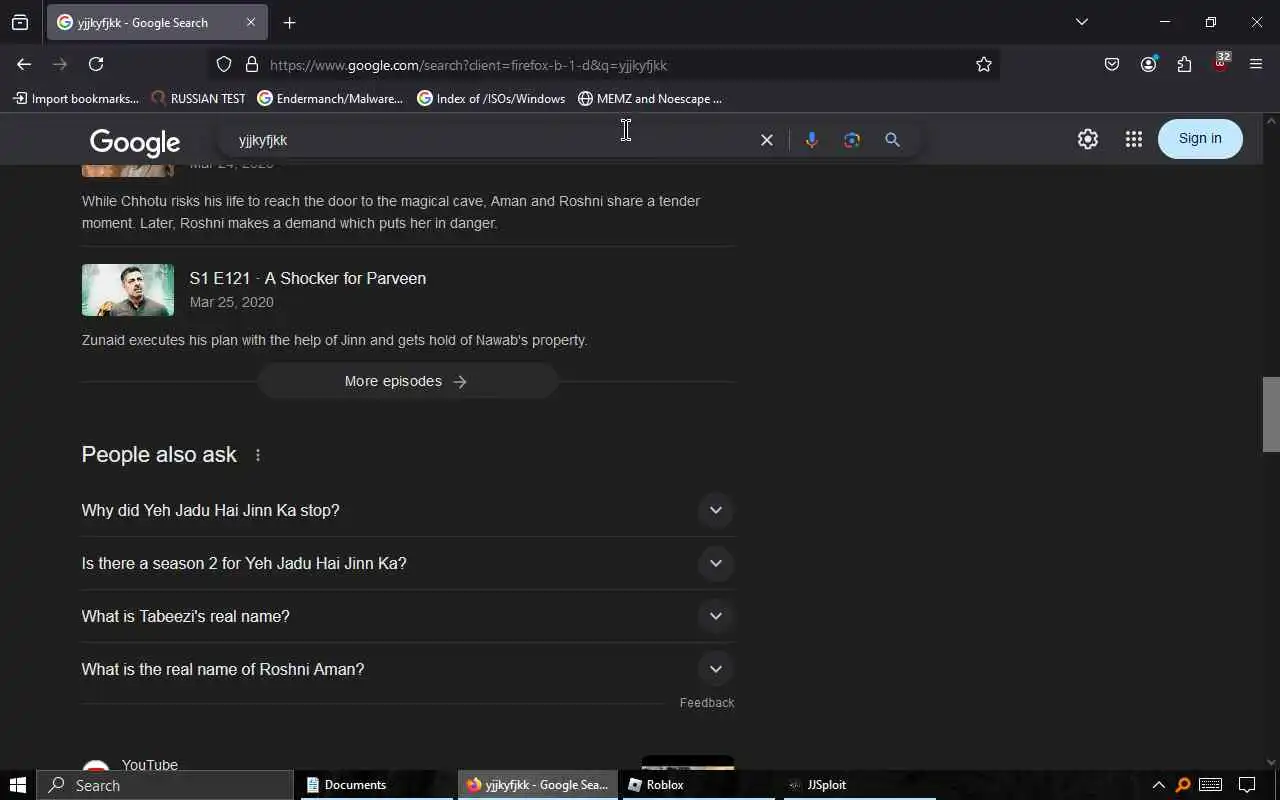1280x800 pixels.
Task: Open the Extensions puzzle icon
Action: 1184,64
